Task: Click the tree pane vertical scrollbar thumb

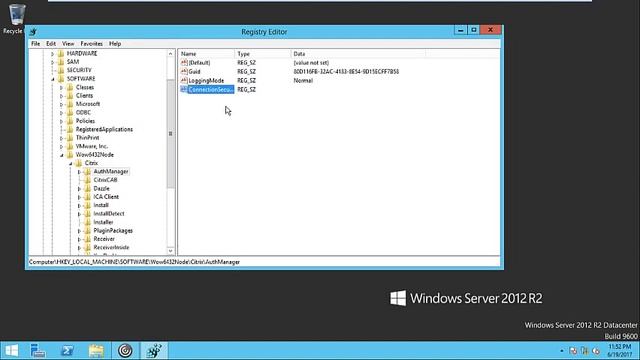Action: 170,134
